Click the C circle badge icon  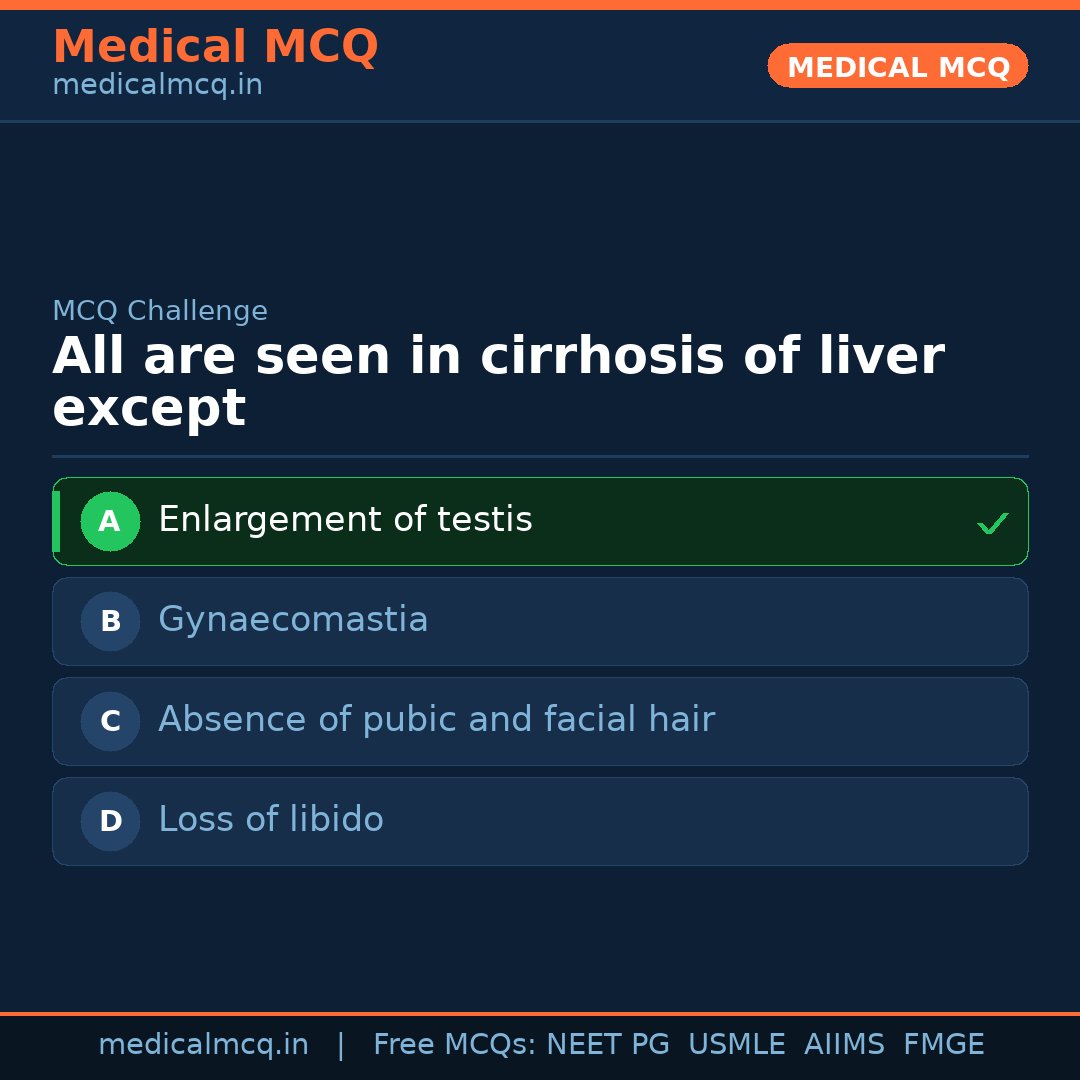(110, 721)
